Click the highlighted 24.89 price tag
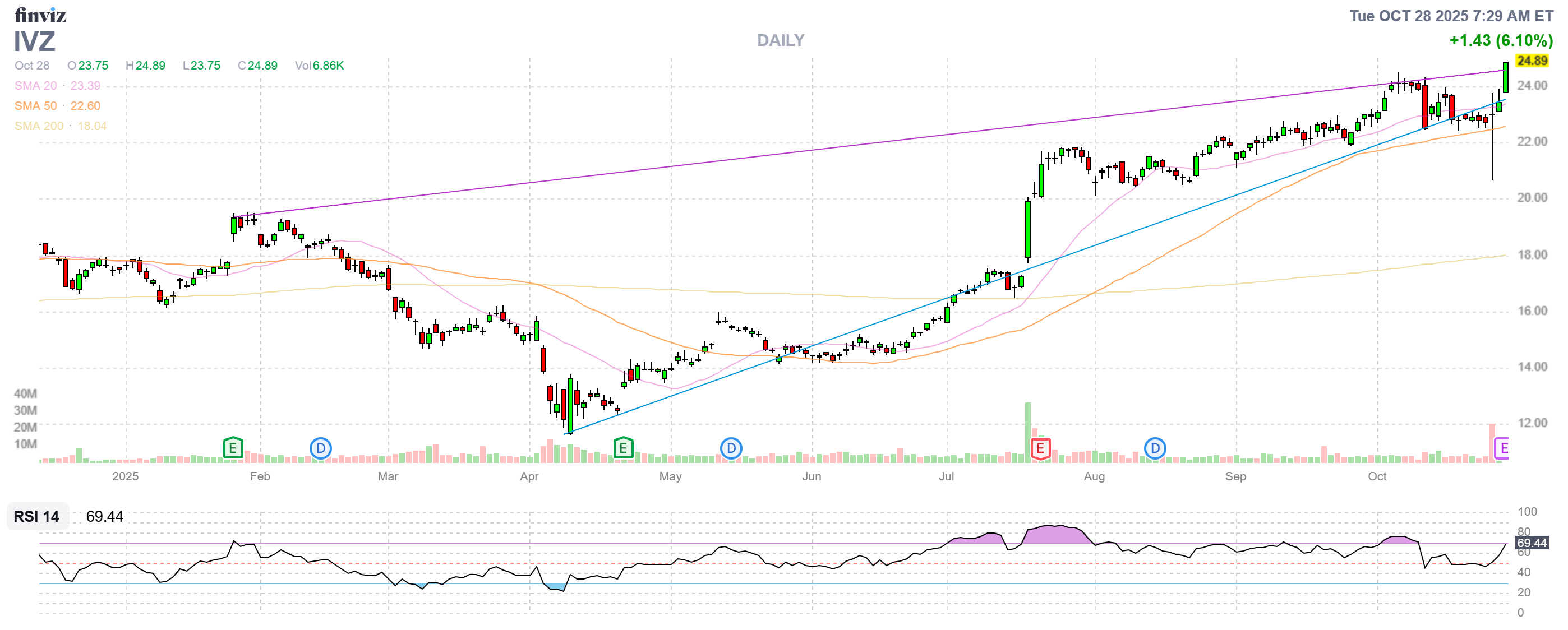Screen dimensions: 1568x630 tap(1531, 61)
